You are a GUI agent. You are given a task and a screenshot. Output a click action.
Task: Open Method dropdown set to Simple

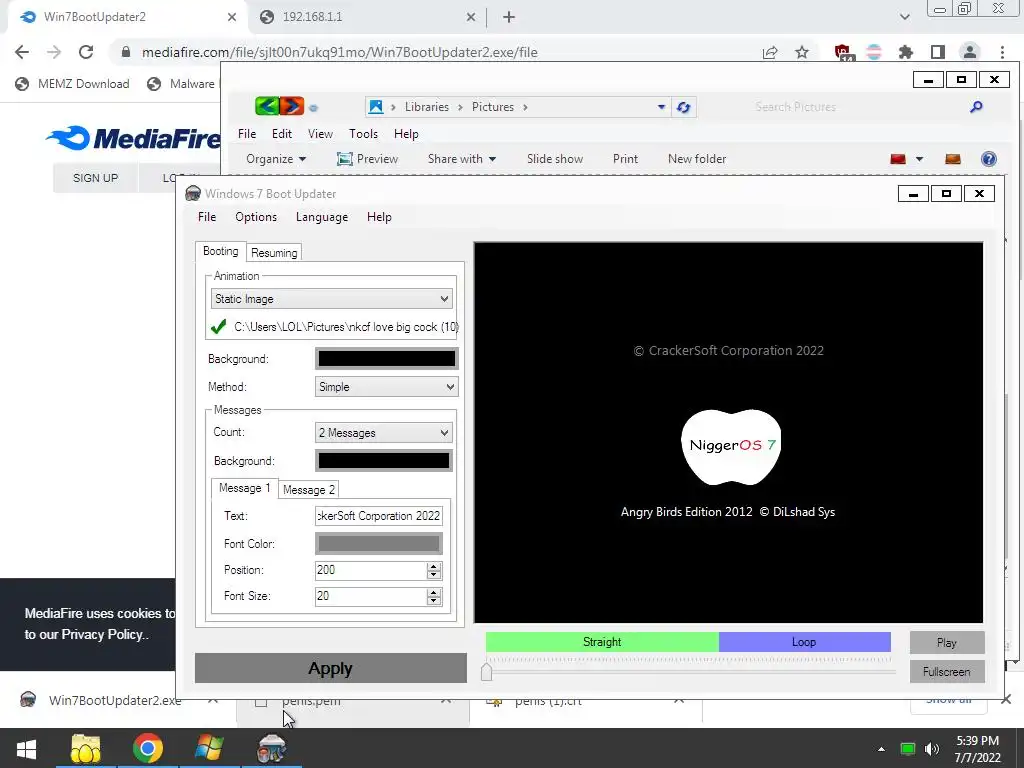tap(387, 387)
